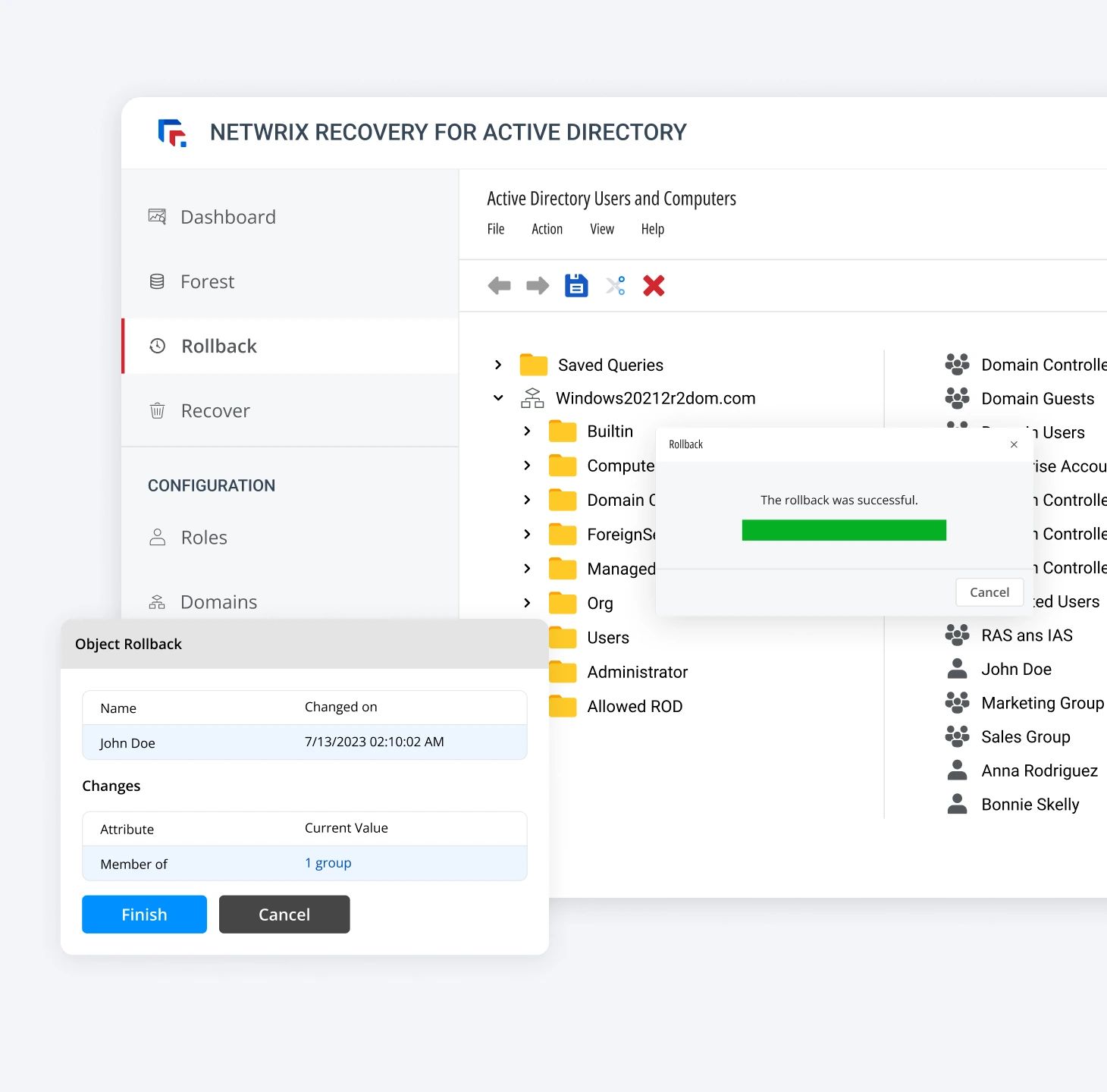Click the Bonnie Skelly user icon
Viewport: 1107px width, 1092px height.
tap(958, 805)
